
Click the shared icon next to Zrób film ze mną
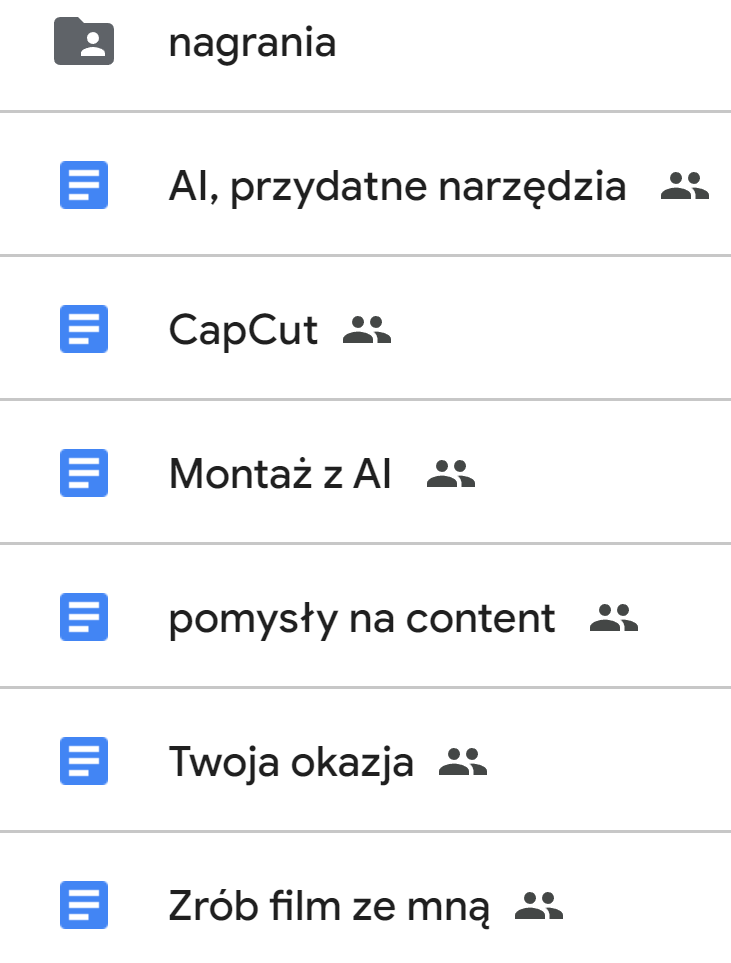539,906
